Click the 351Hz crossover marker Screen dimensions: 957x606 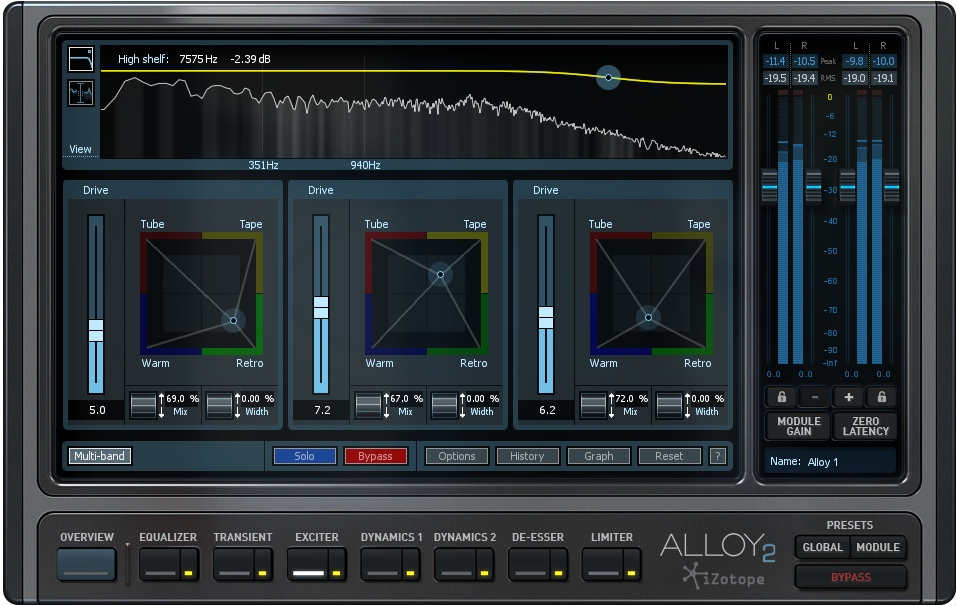(x=263, y=165)
